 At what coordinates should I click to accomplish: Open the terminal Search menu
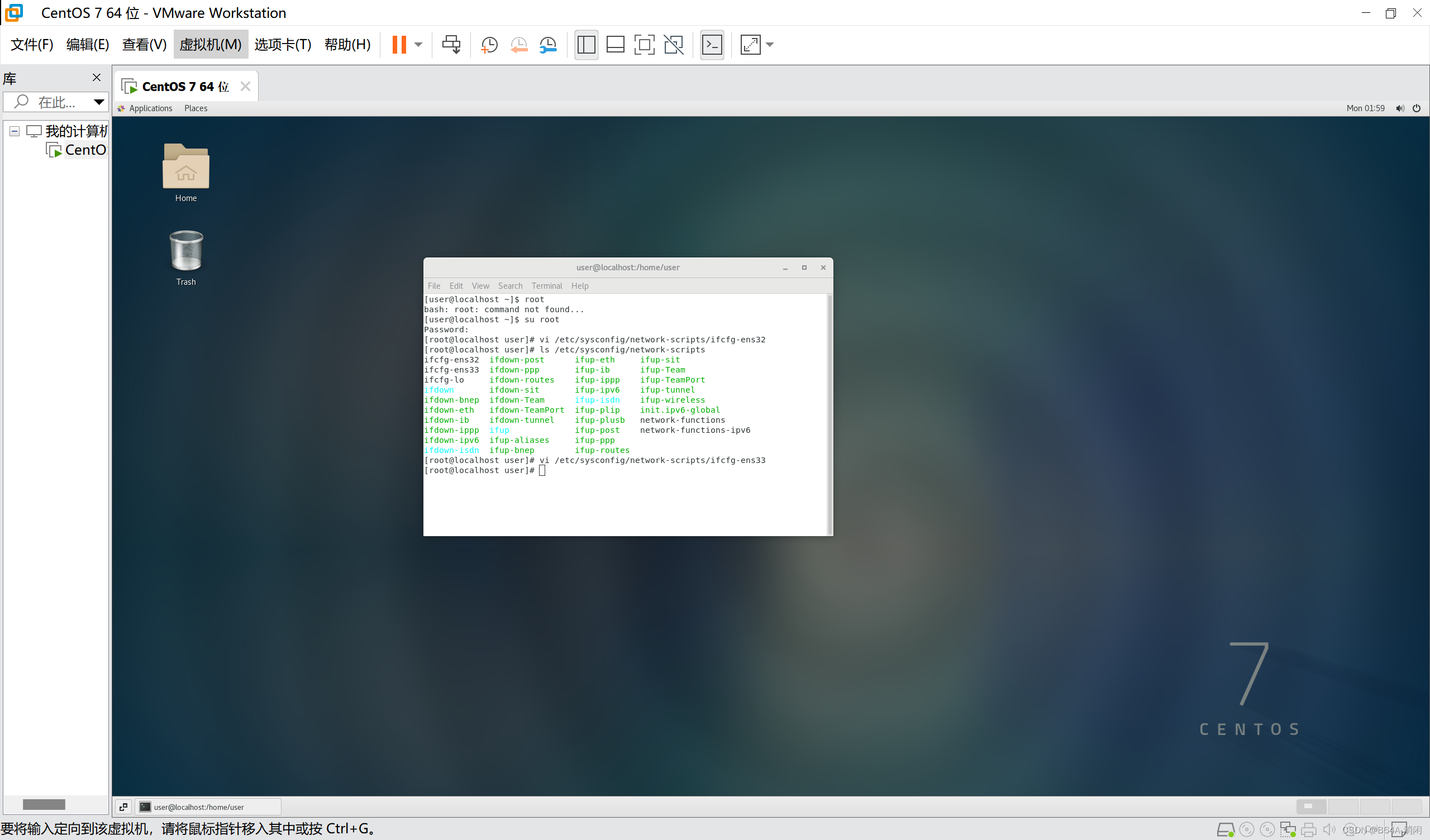coord(510,285)
